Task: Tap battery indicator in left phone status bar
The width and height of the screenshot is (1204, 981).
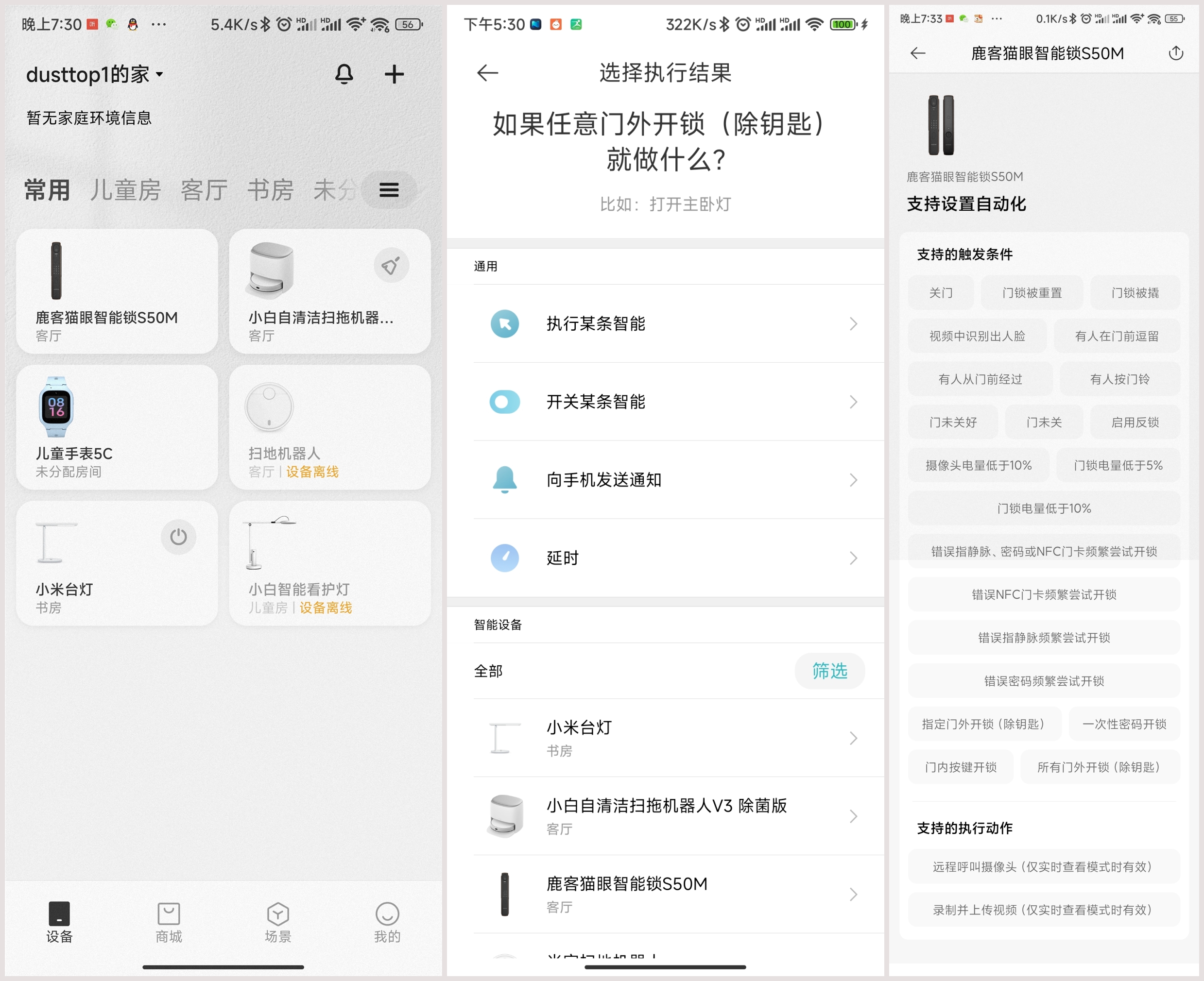Action: (x=409, y=24)
